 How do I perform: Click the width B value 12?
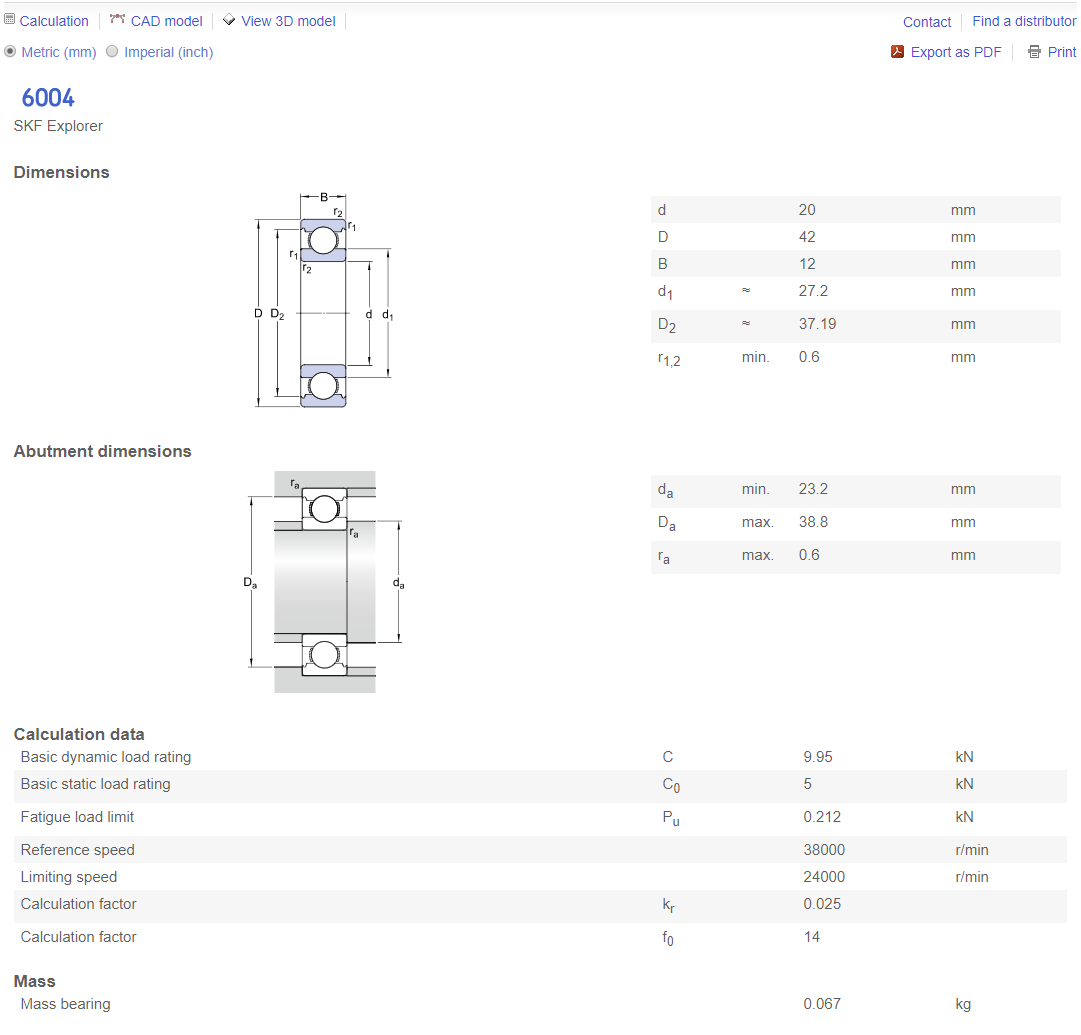point(807,264)
